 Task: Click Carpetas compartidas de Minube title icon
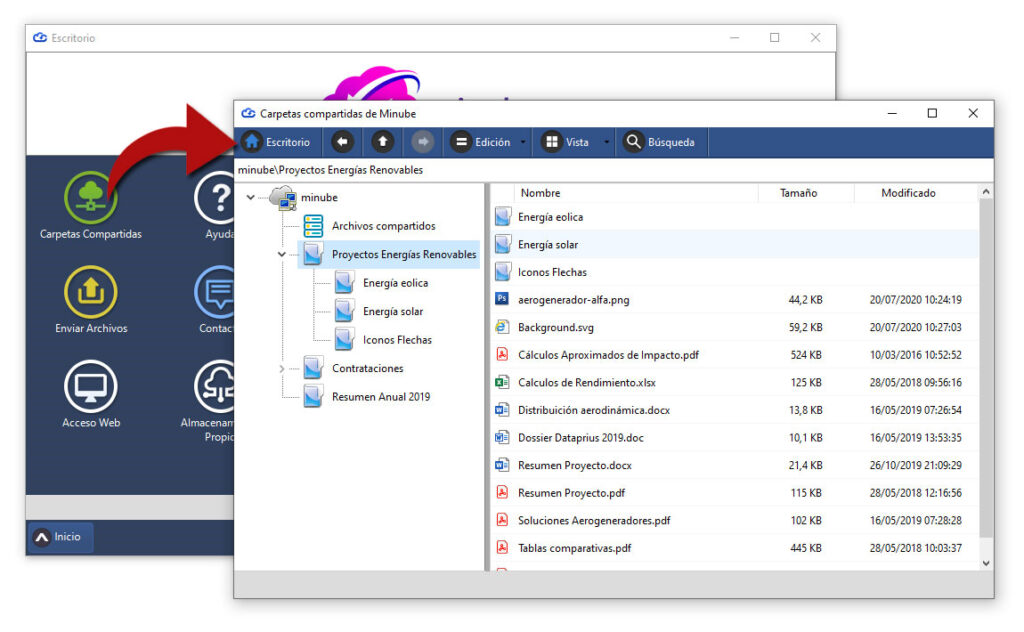pyautogui.click(x=248, y=114)
